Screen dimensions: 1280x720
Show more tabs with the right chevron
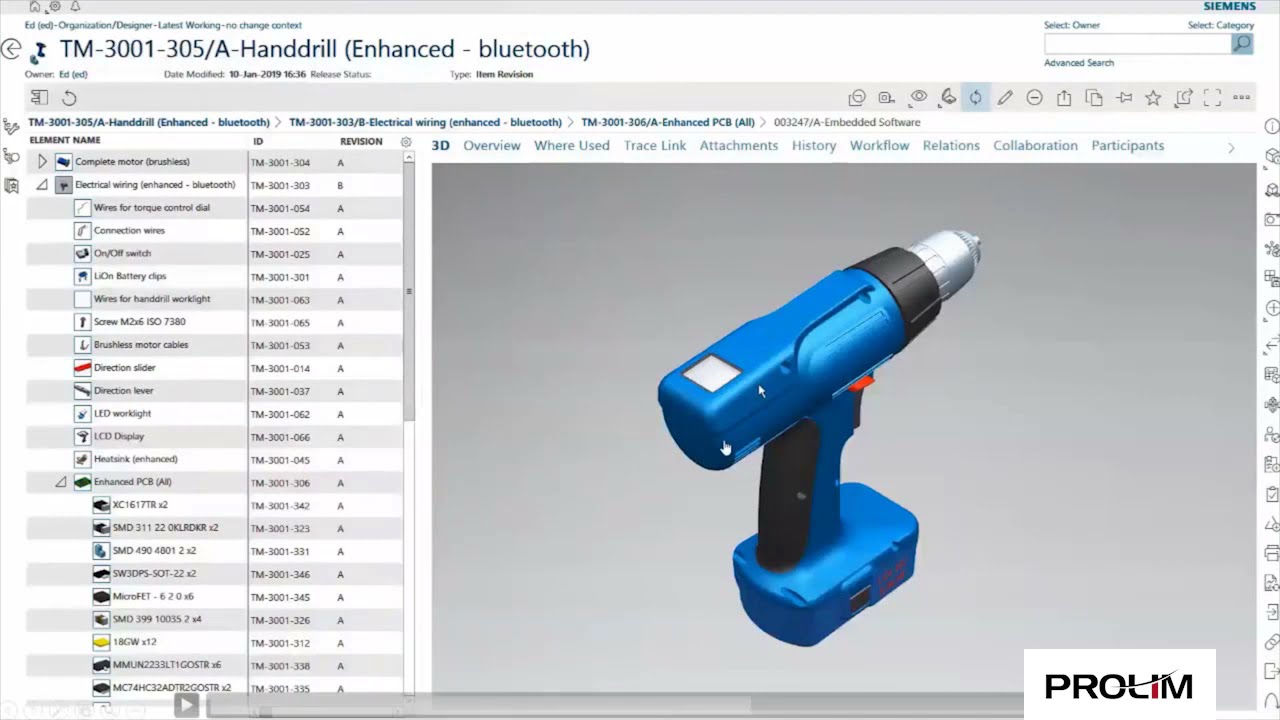1231,147
